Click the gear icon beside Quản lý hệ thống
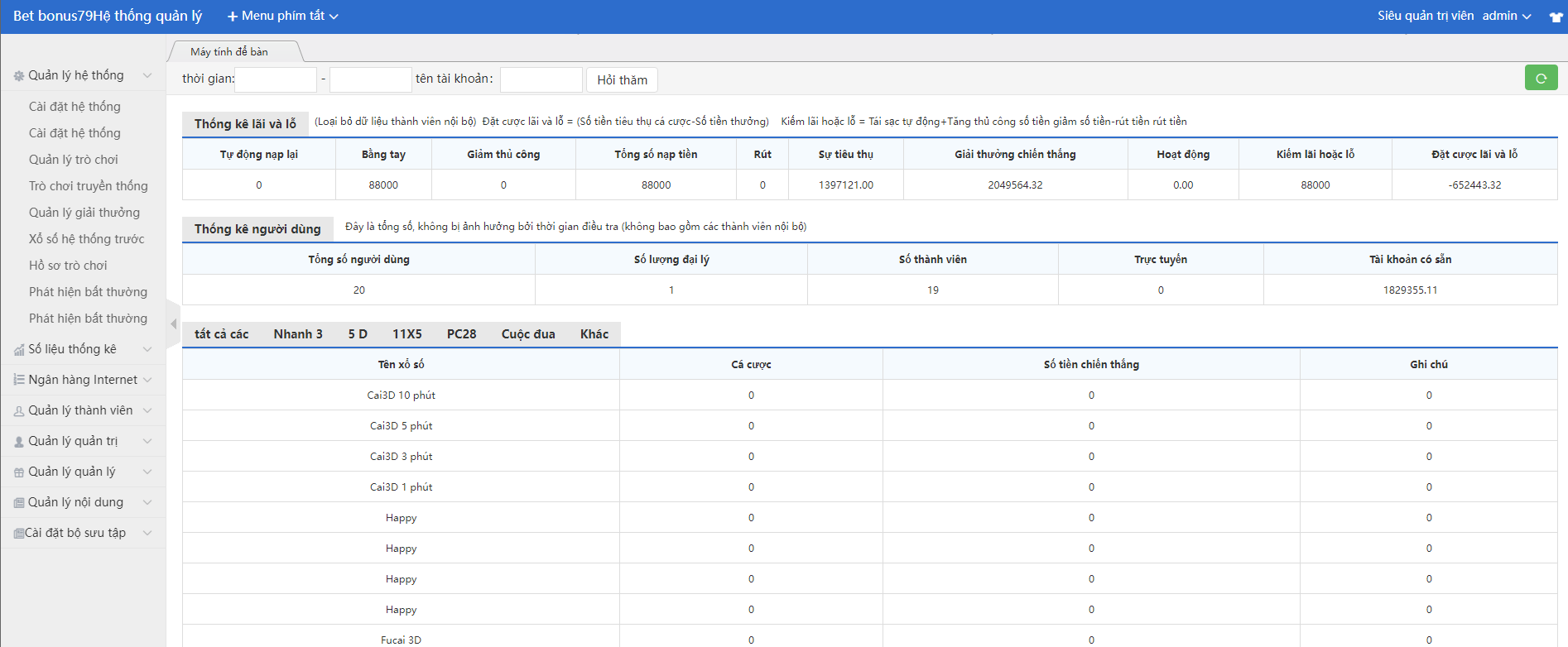The width and height of the screenshot is (1568, 647). (x=18, y=76)
